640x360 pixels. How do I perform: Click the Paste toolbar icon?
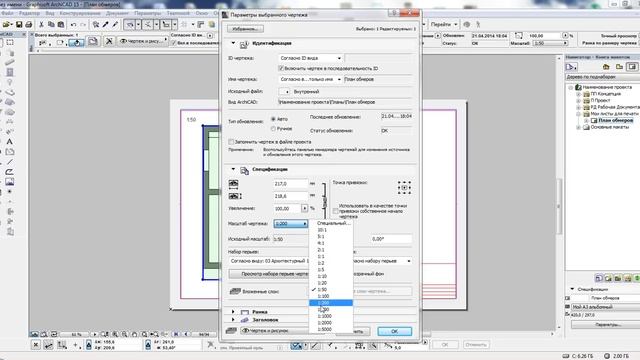coord(61,25)
